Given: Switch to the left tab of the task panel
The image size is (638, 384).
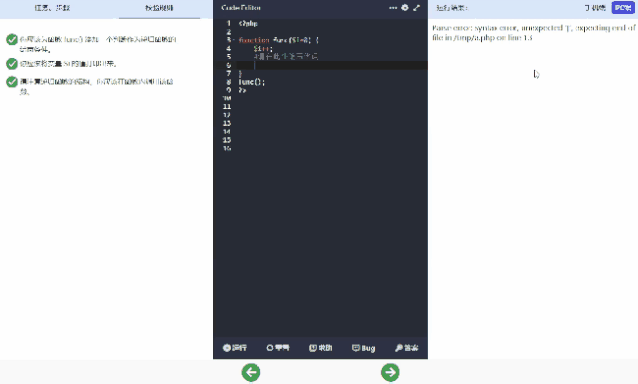Looking at the screenshot, I should pos(52,8).
